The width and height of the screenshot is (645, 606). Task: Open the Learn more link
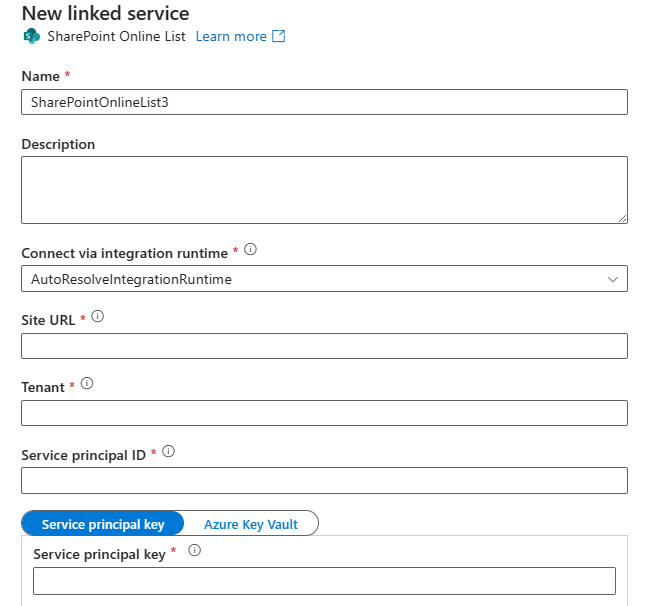pos(231,36)
